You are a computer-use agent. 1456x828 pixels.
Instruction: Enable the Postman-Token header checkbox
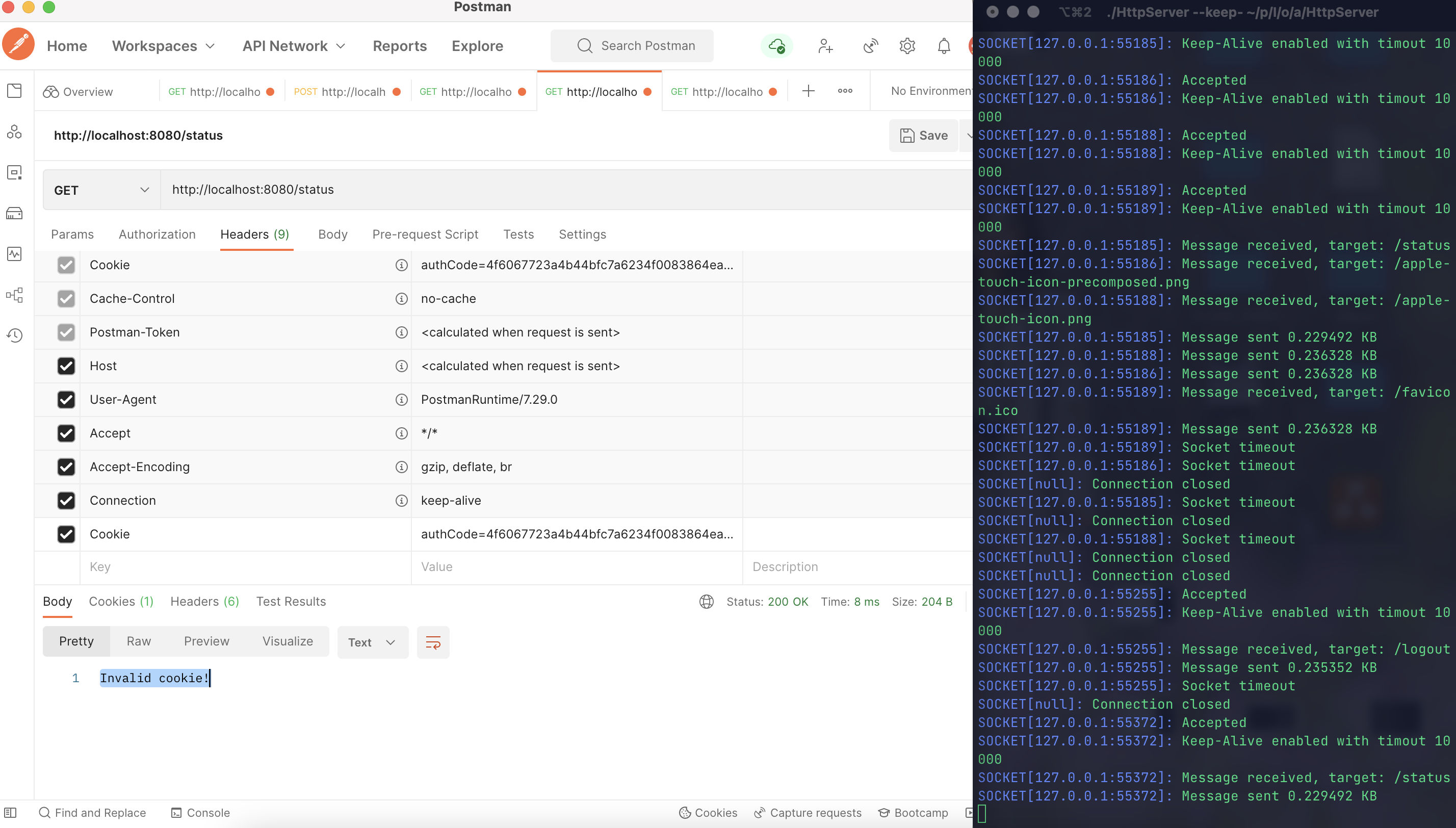pos(65,332)
